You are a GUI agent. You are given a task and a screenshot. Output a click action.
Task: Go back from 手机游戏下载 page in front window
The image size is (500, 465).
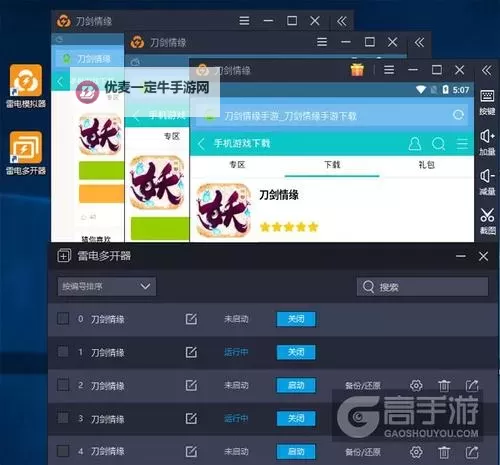[x=201, y=144]
